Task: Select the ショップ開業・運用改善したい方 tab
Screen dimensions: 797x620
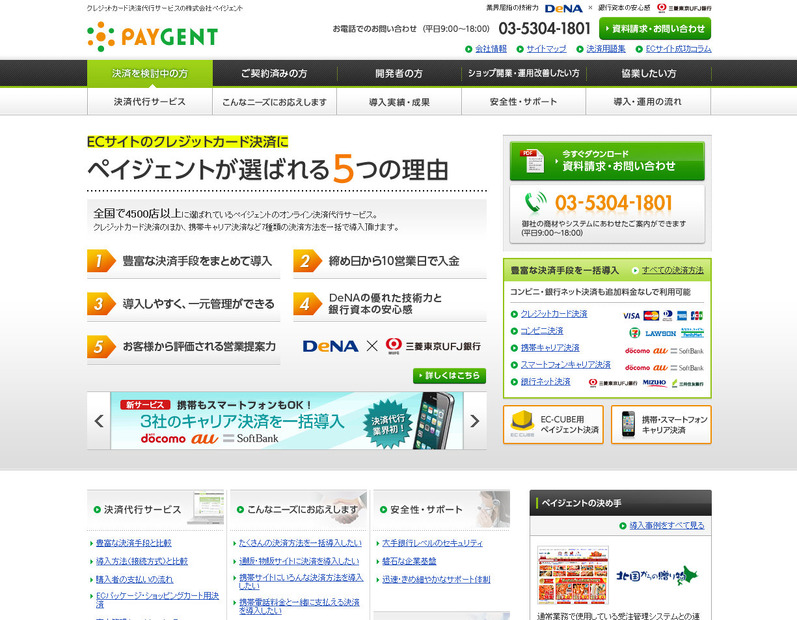Action: (x=524, y=74)
